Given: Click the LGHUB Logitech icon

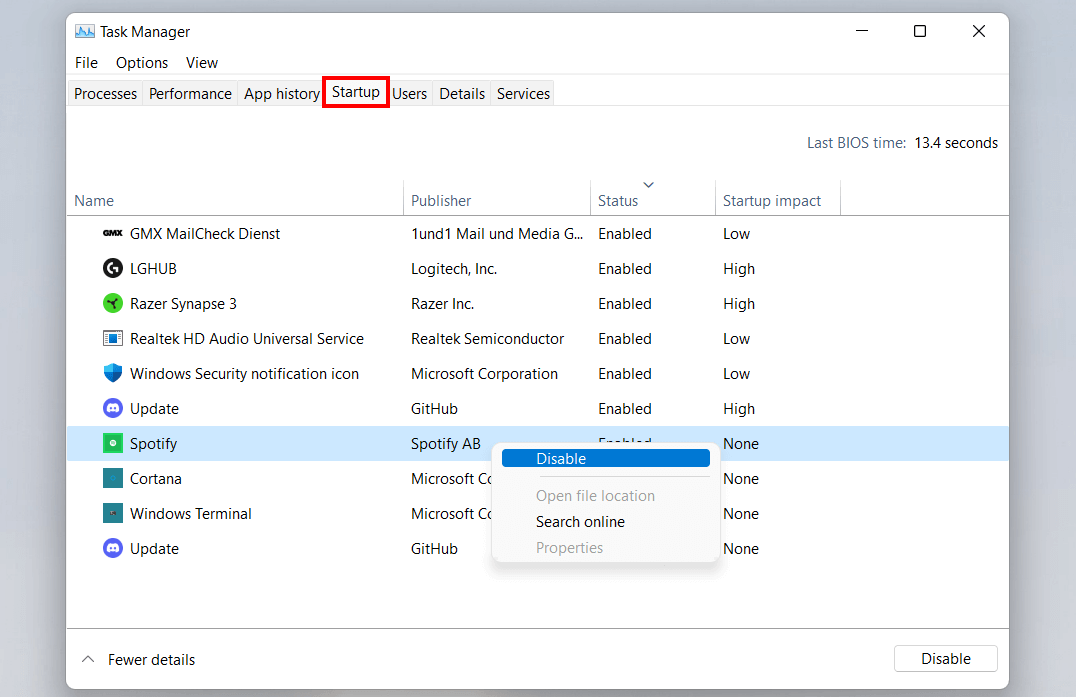Looking at the screenshot, I should pyautogui.click(x=112, y=268).
